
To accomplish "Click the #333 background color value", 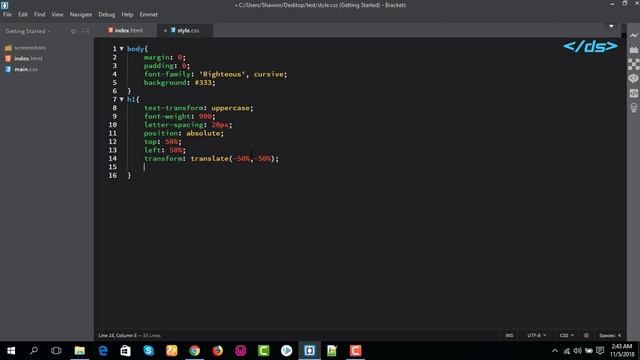I will click(203, 82).
